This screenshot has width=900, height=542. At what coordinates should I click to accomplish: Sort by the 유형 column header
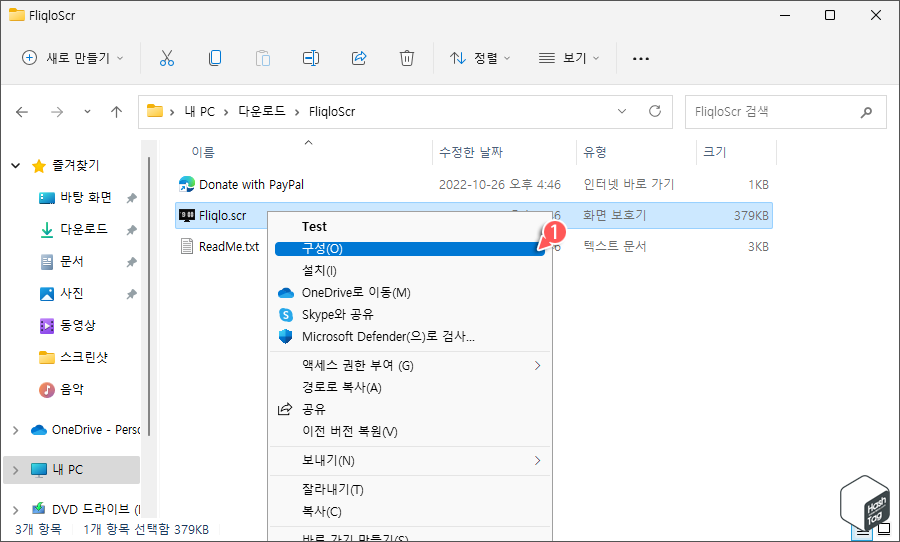click(595, 152)
